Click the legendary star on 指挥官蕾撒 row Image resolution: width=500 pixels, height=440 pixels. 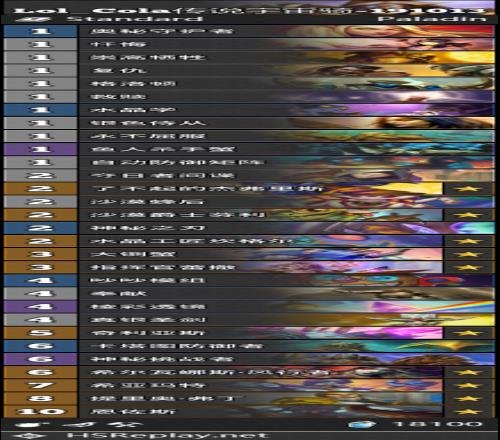pos(468,267)
